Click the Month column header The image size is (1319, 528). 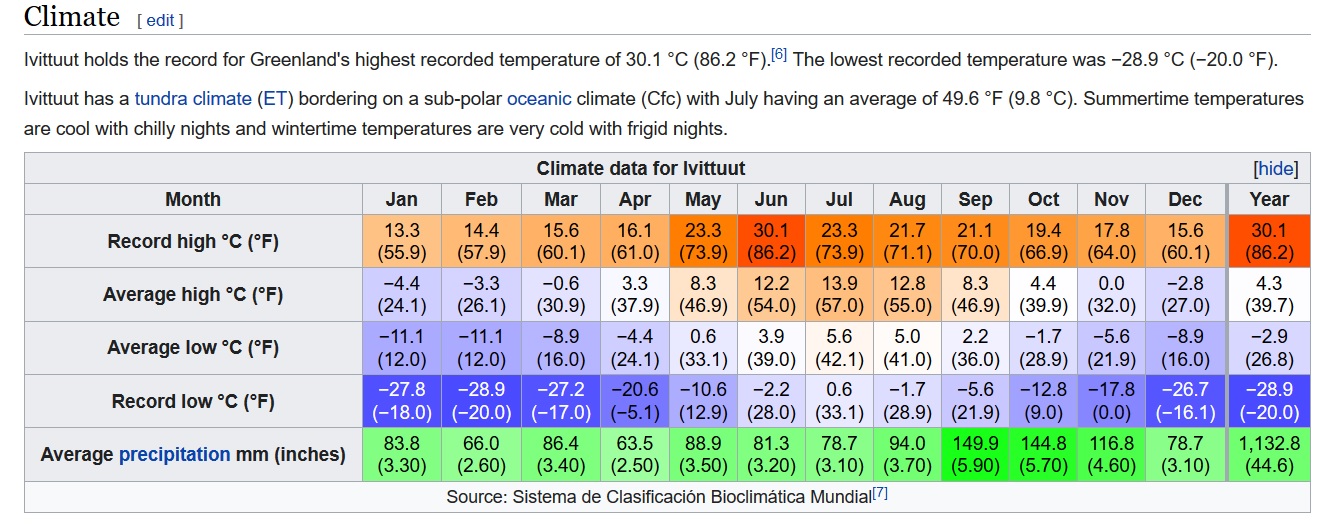point(193,199)
